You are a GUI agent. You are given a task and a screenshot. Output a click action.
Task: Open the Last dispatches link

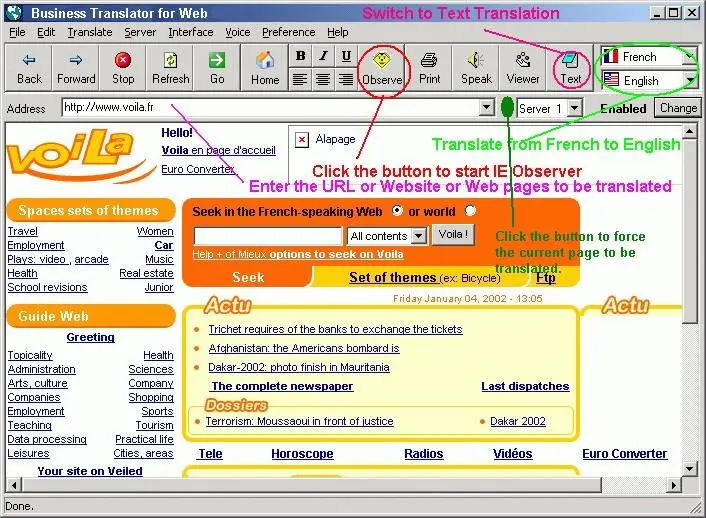tap(525, 386)
